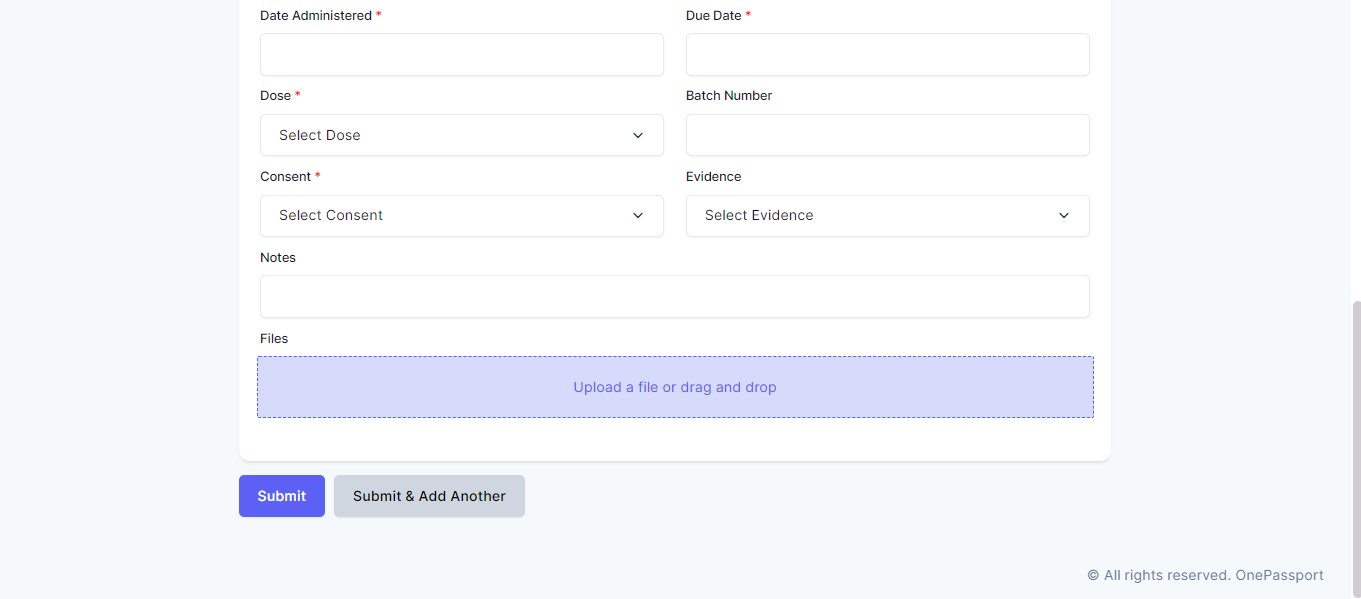Image resolution: width=1361 pixels, height=599 pixels.
Task: Click the Evidence dropdown chevron
Action: (1063, 215)
